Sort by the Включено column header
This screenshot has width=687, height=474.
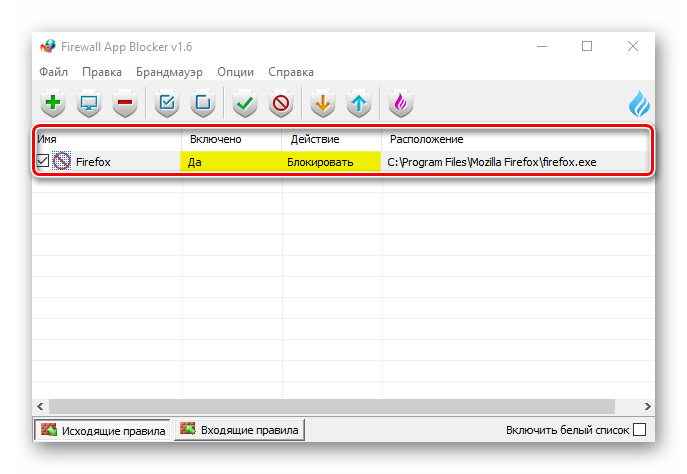tap(232, 139)
